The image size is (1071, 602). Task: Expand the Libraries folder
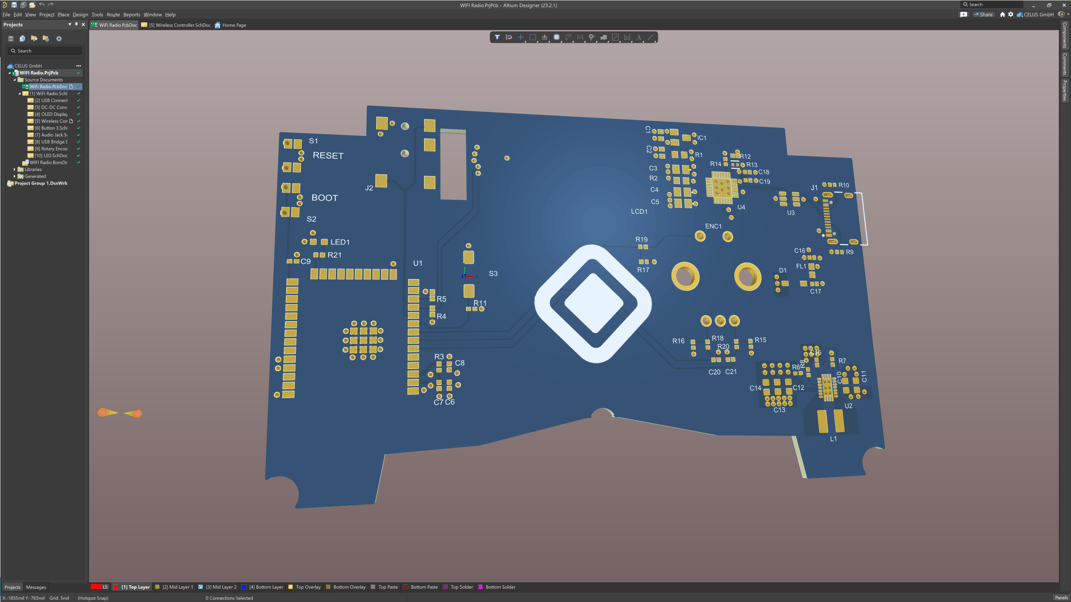tap(14, 169)
